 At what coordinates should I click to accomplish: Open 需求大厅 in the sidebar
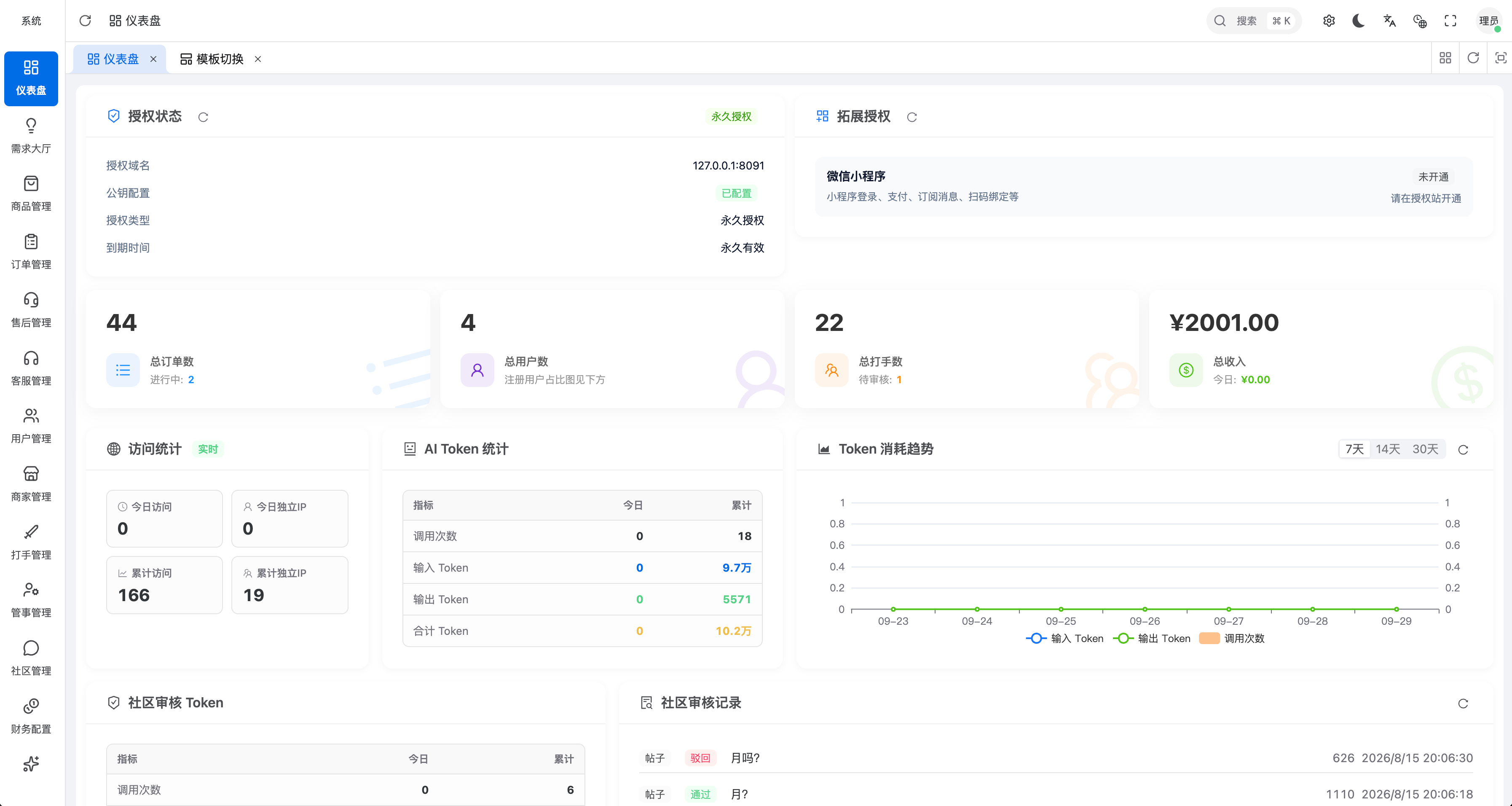click(x=31, y=136)
